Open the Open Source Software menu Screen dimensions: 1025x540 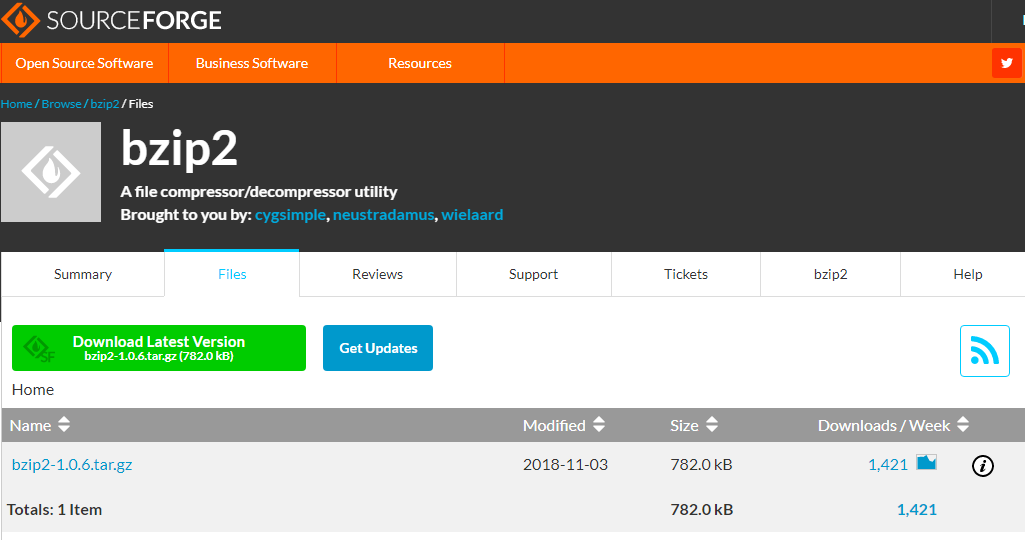coord(84,63)
